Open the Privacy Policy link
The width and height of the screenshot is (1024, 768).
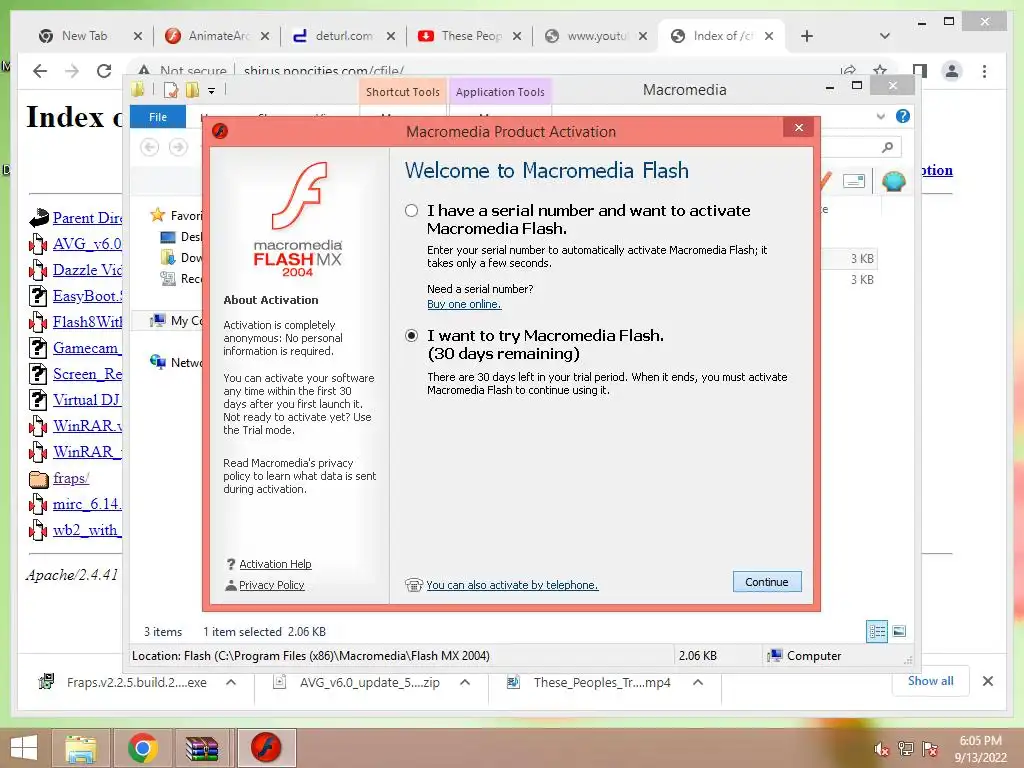(x=272, y=585)
